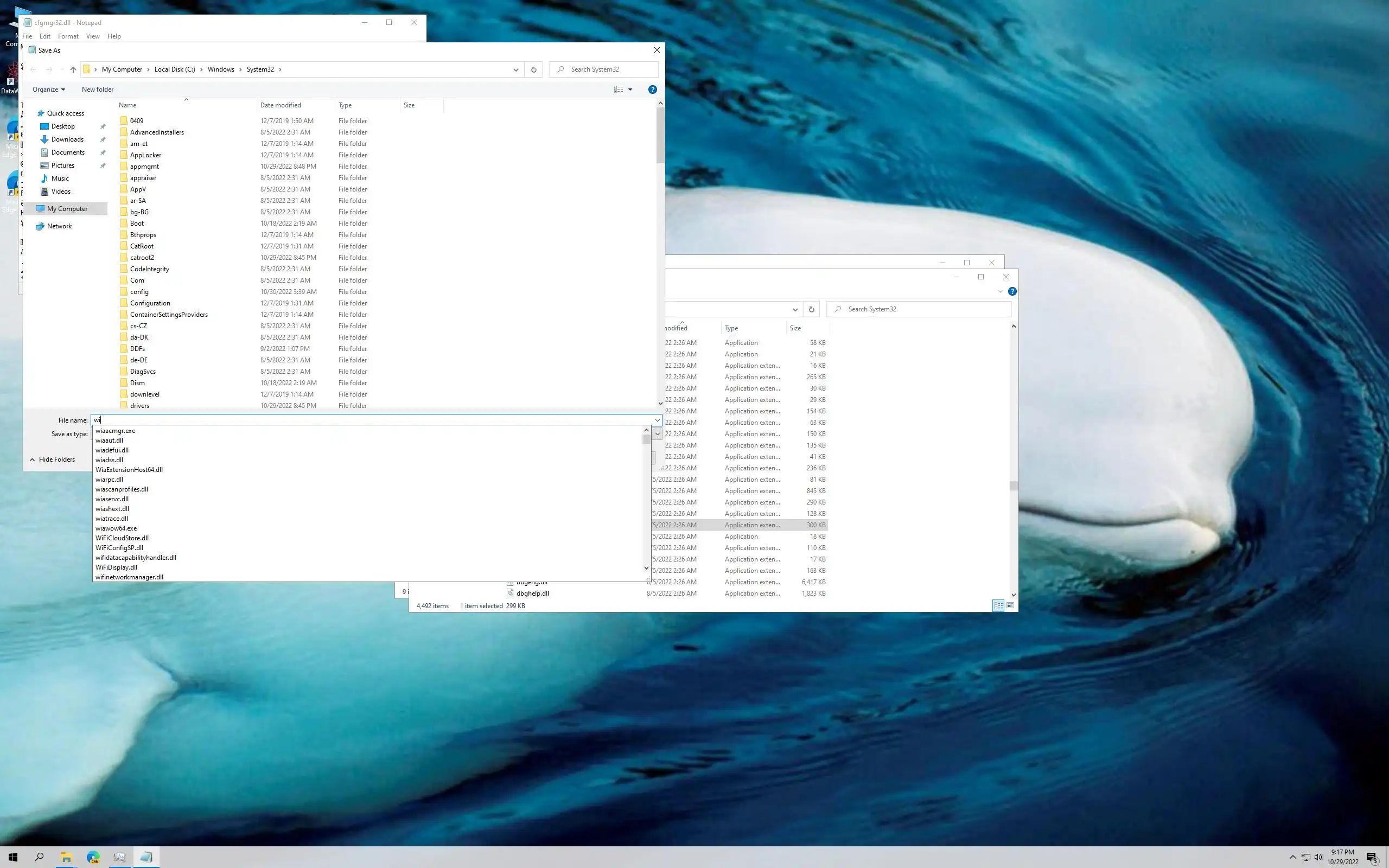Click the change view icon
1389x868 pixels.
coord(618,90)
